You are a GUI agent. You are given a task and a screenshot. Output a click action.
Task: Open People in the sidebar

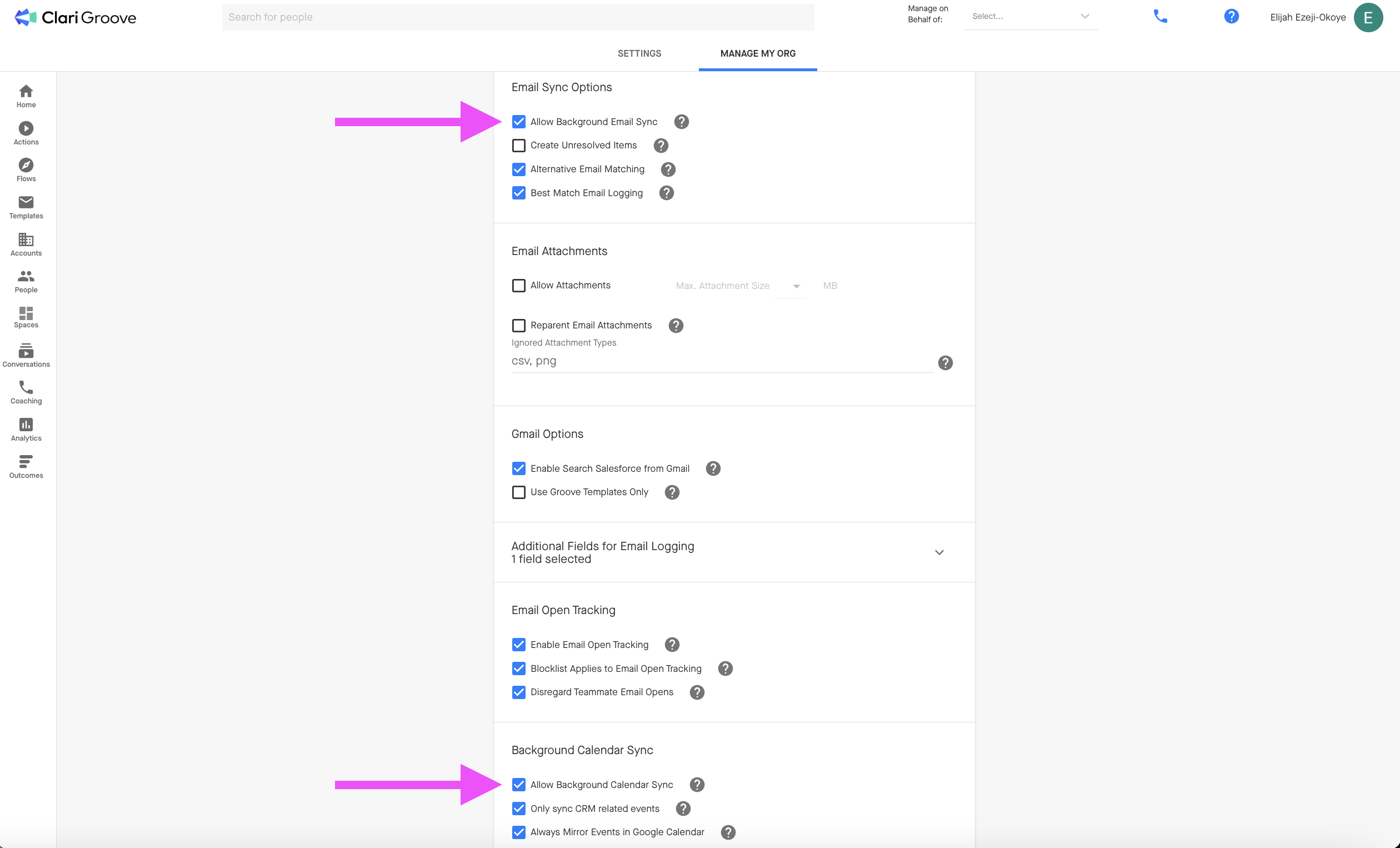26,281
